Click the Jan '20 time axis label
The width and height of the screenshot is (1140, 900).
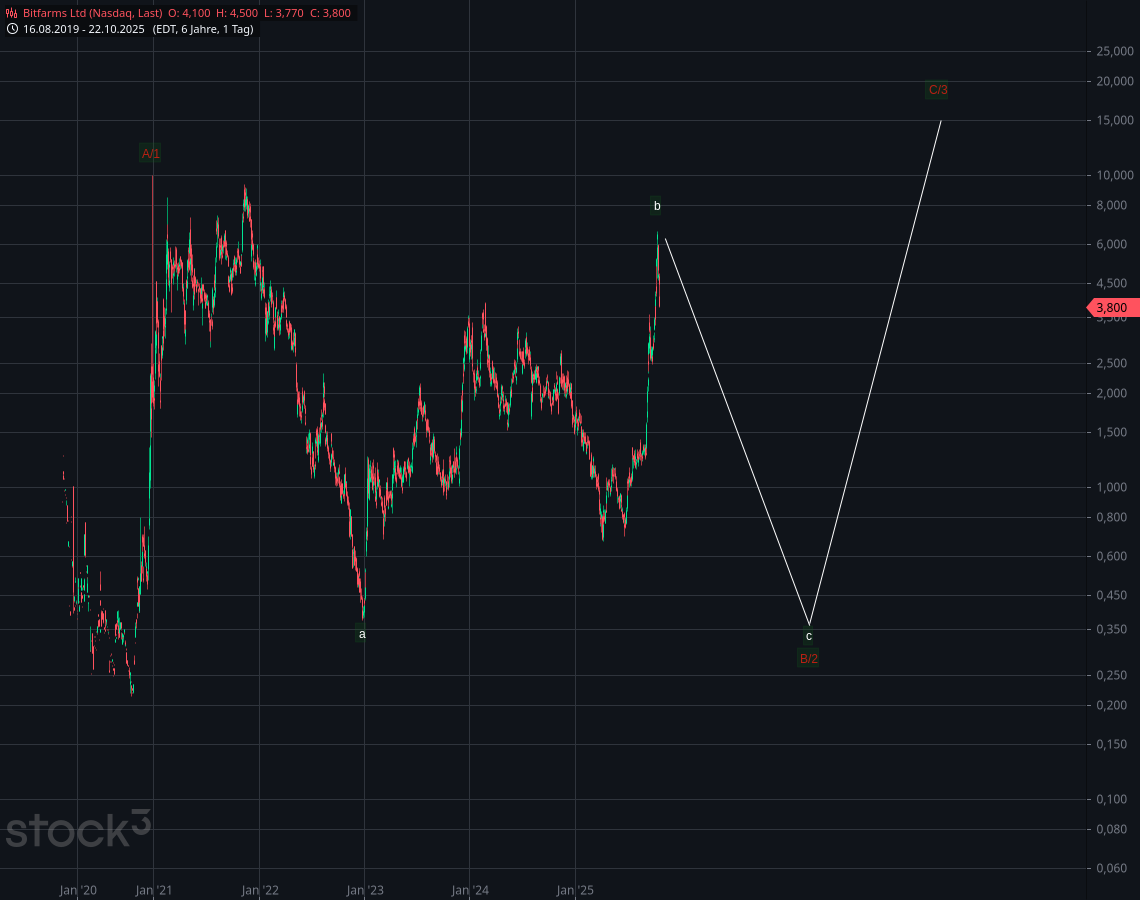tap(77, 890)
